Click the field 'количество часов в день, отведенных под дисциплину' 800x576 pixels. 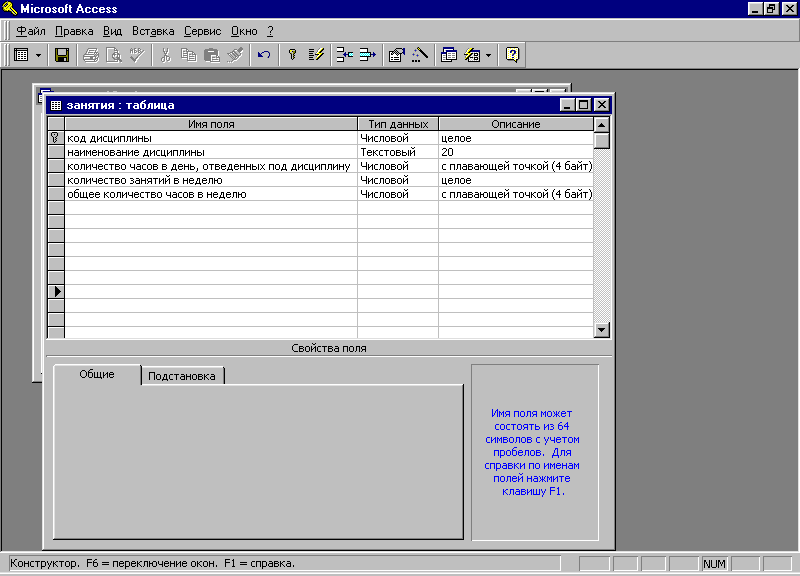(x=209, y=166)
